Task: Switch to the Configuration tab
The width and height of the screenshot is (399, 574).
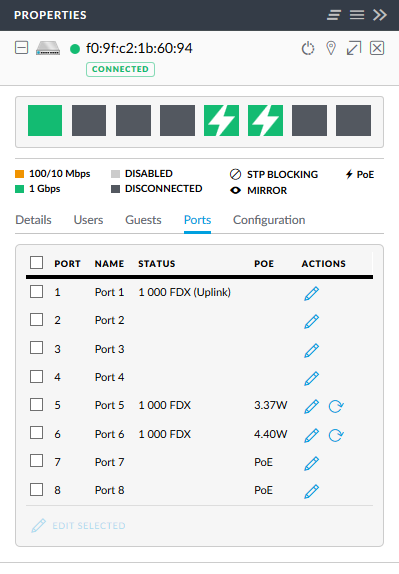Action: coord(269,220)
